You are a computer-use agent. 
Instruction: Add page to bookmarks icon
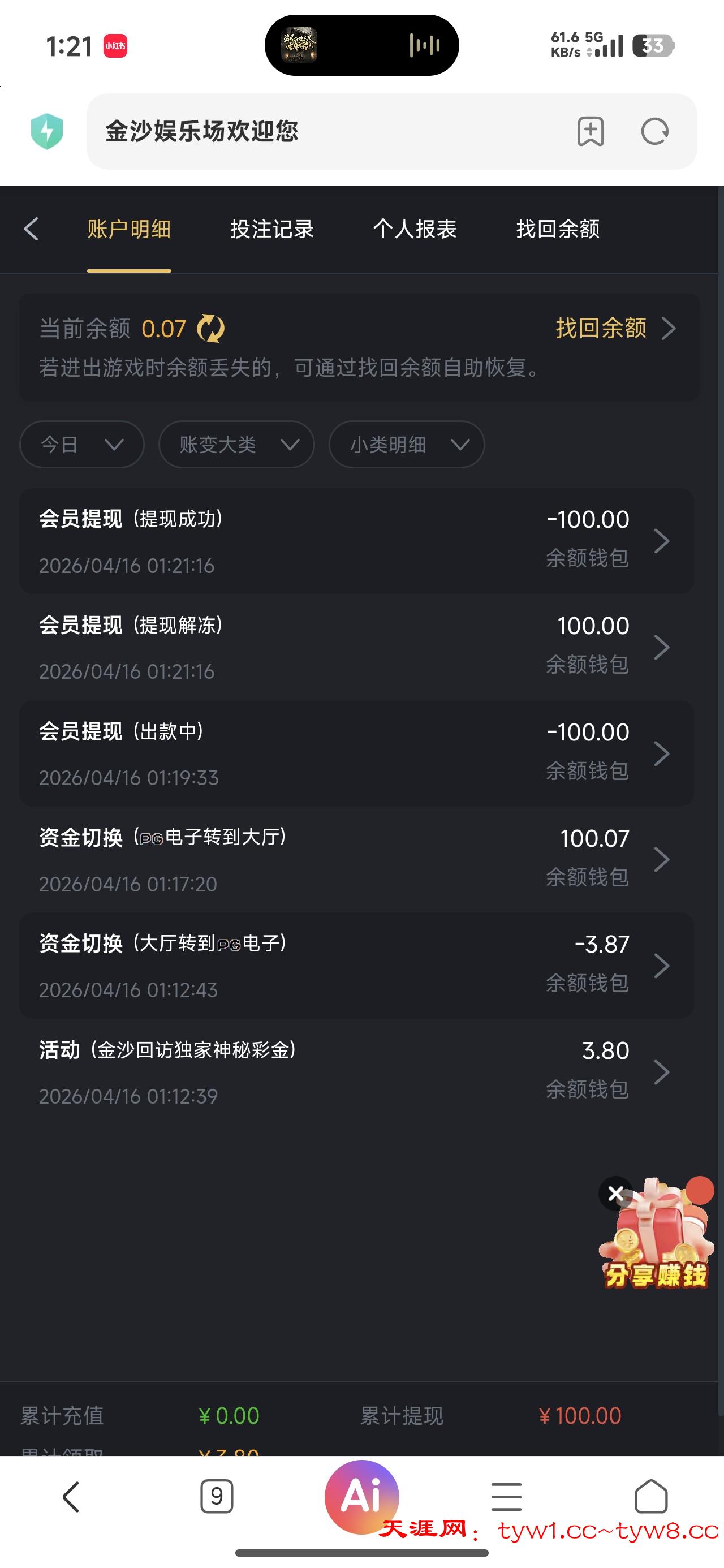590,131
